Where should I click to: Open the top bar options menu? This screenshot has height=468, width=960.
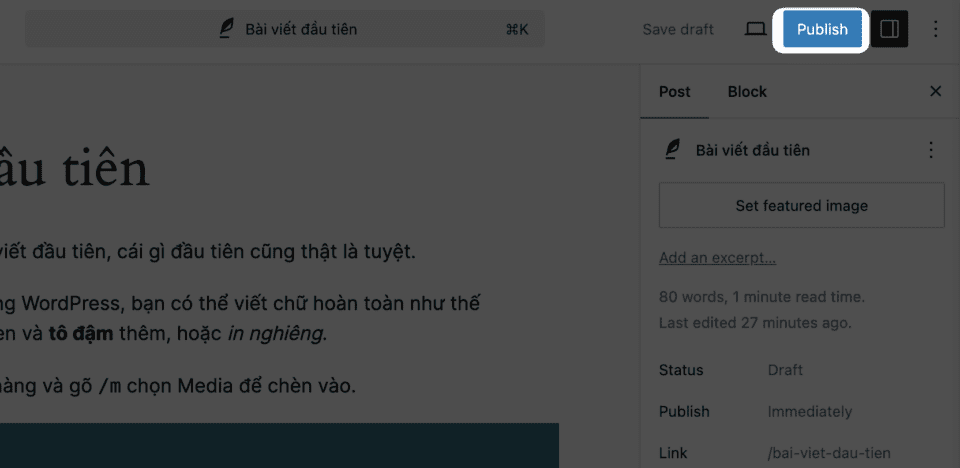935,29
